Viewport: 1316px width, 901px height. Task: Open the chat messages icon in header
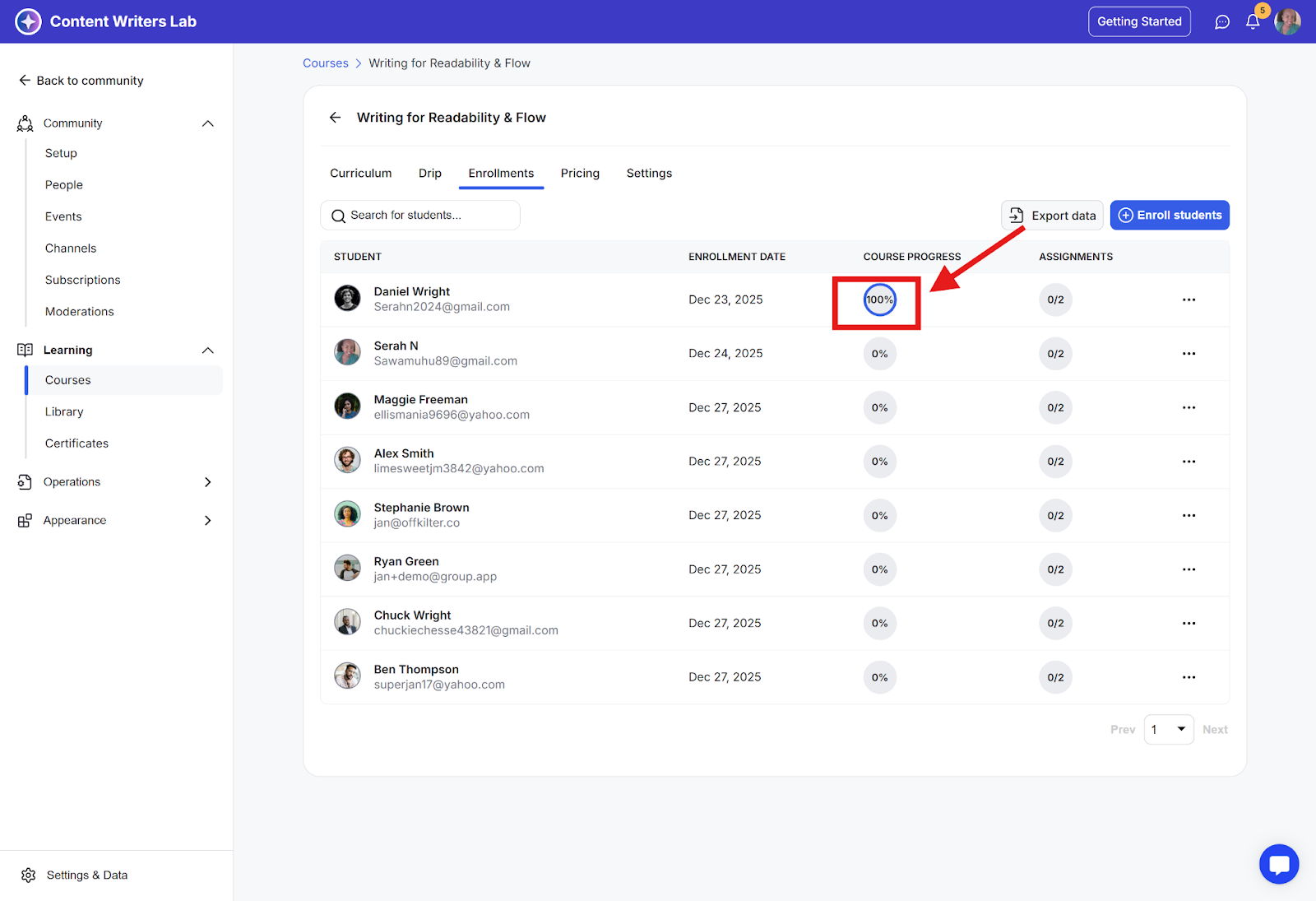point(1222,22)
